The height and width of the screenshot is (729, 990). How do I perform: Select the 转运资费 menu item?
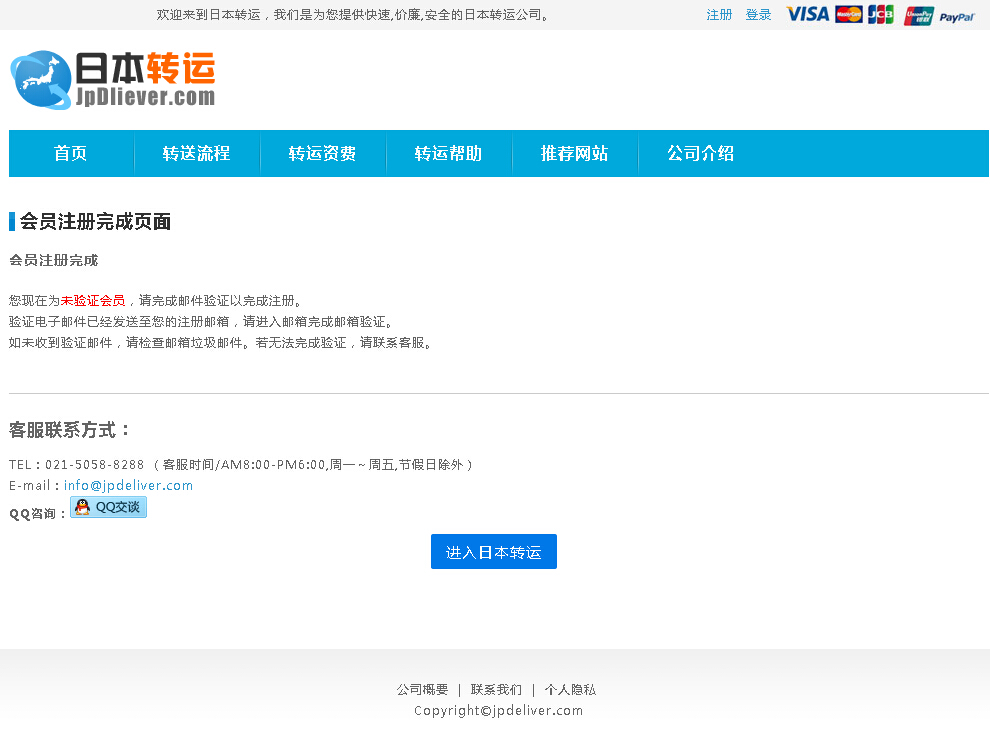[x=323, y=153]
